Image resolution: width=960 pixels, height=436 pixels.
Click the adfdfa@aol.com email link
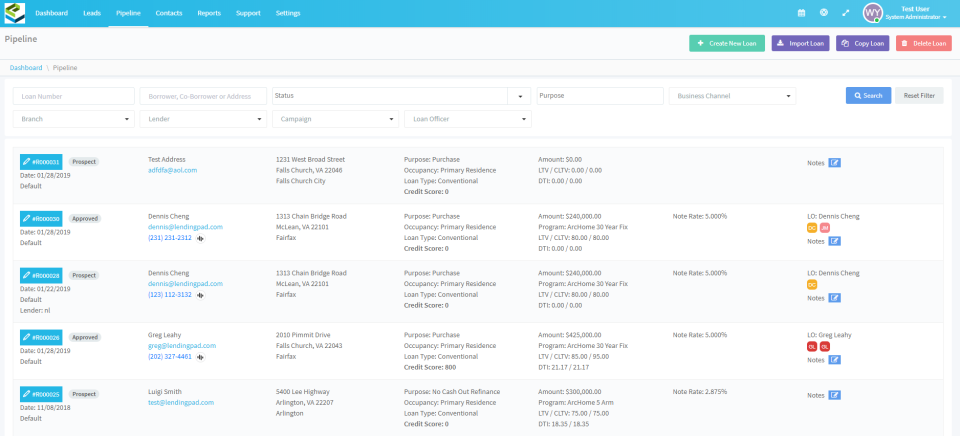click(x=173, y=170)
